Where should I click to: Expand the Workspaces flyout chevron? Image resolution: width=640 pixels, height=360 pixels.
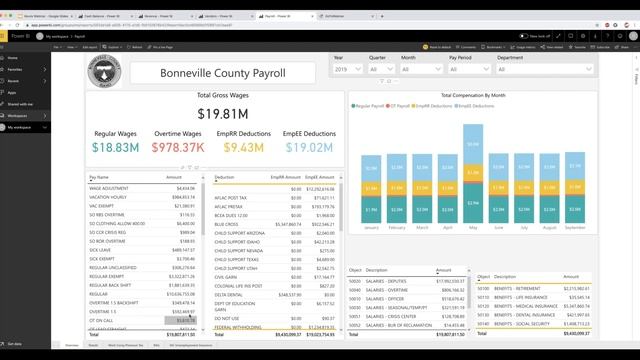click(x=44, y=116)
